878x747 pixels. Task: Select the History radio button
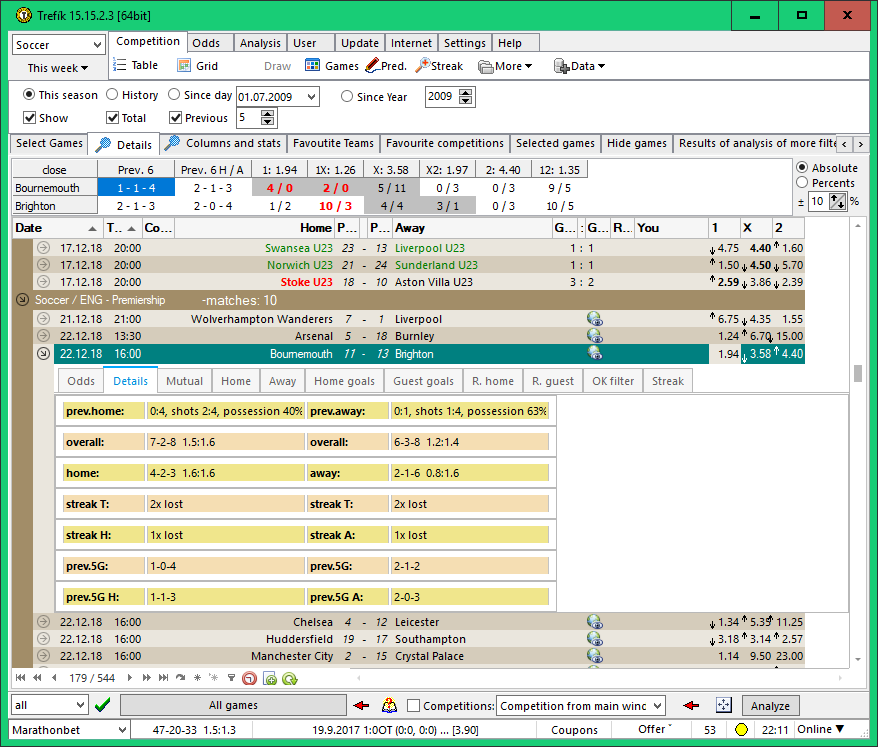click(x=113, y=95)
